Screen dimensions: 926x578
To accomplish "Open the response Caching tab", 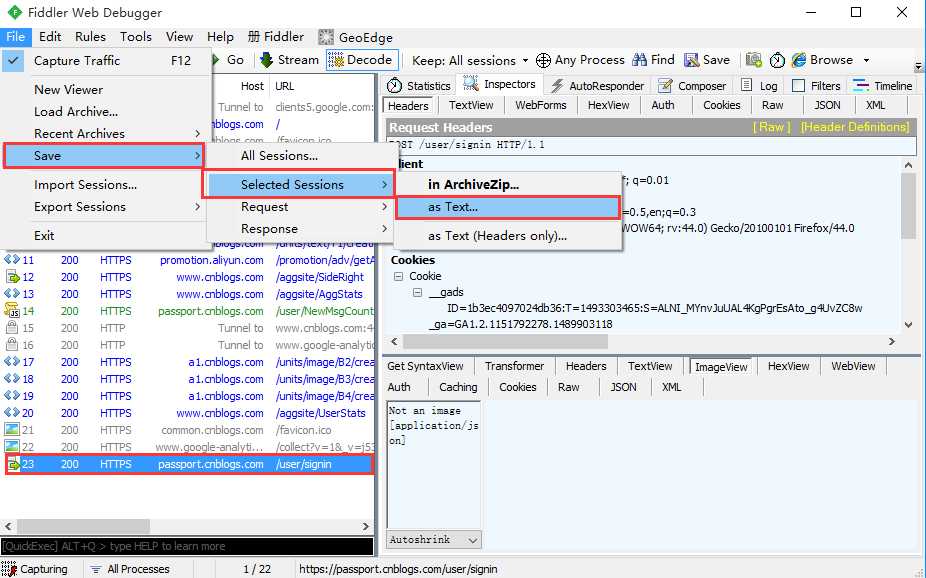I will (x=458, y=387).
